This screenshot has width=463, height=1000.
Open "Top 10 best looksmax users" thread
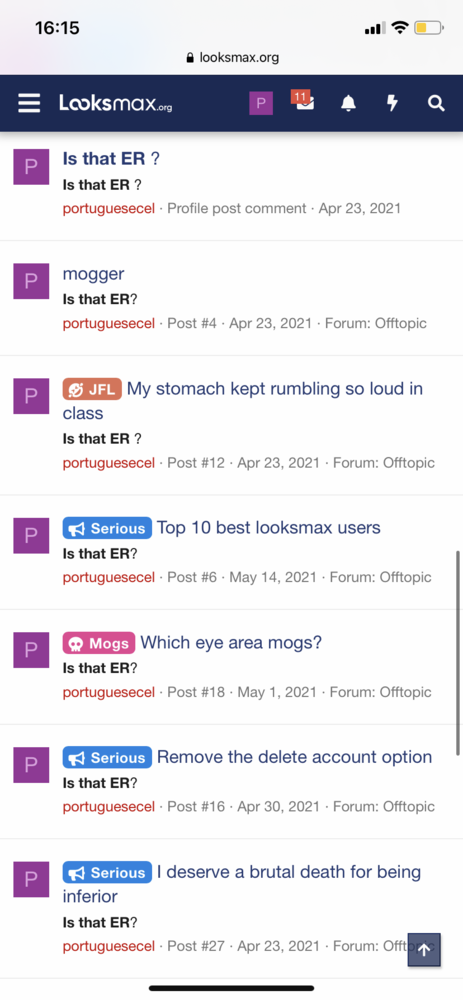coord(268,528)
